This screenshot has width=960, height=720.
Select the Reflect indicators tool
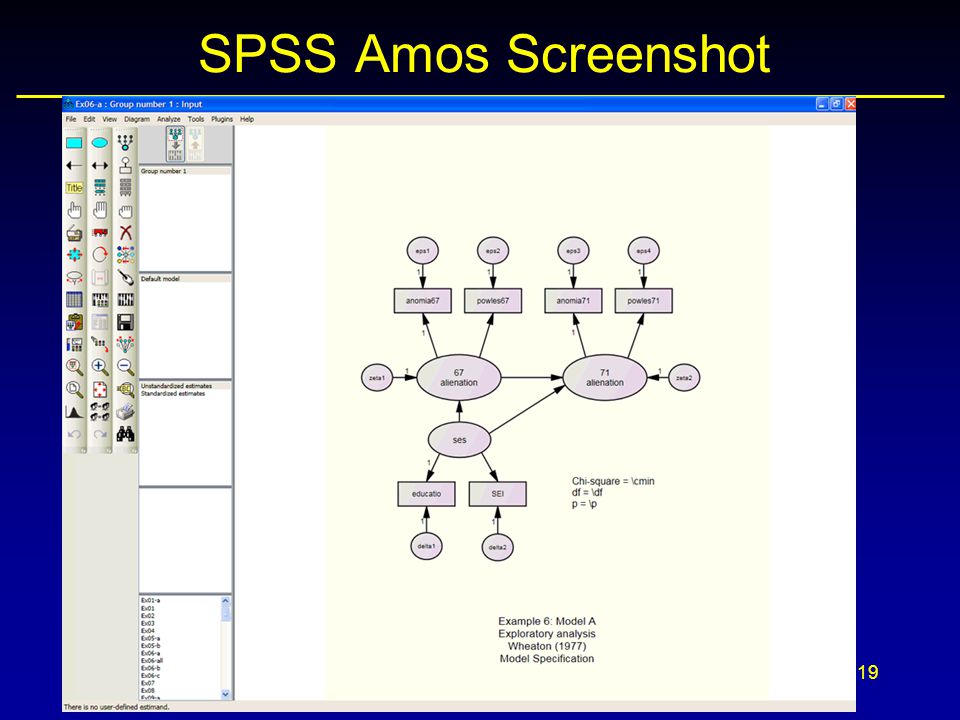coord(126,255)
